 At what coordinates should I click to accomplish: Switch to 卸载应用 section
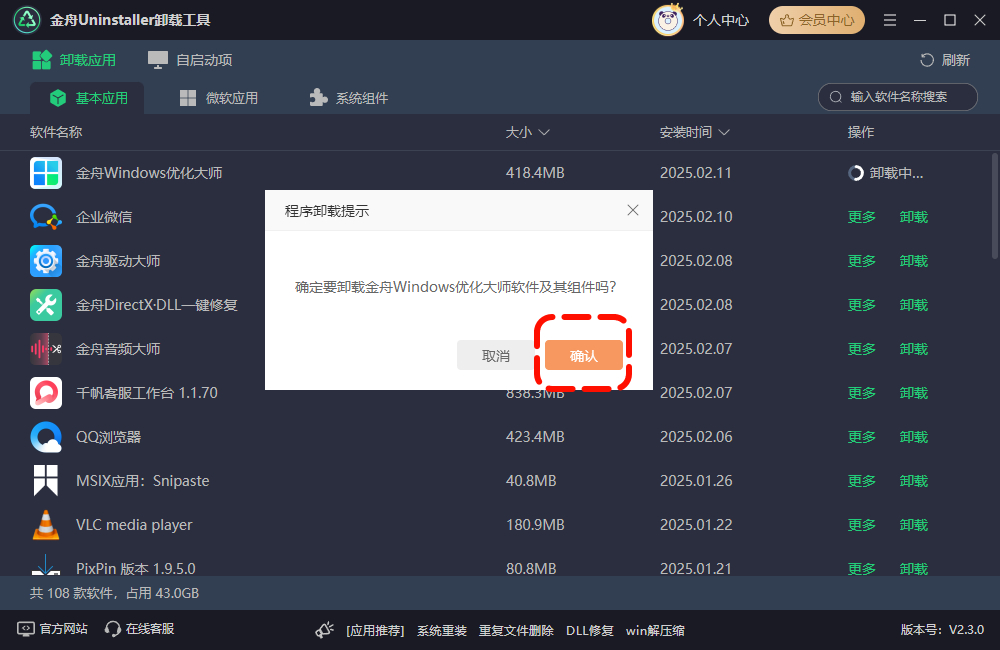[74, 60]
